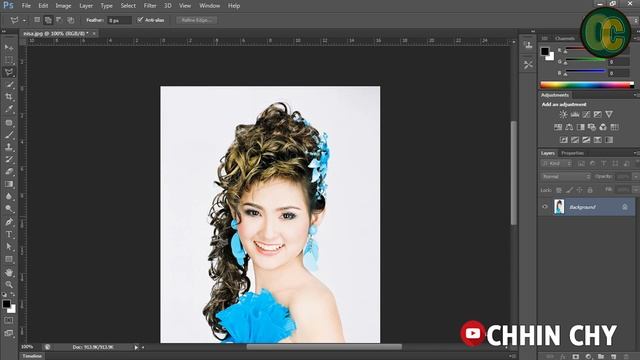Select the Hand tool
The width and height of the screenshot is (640, 360).
point(9,272)
